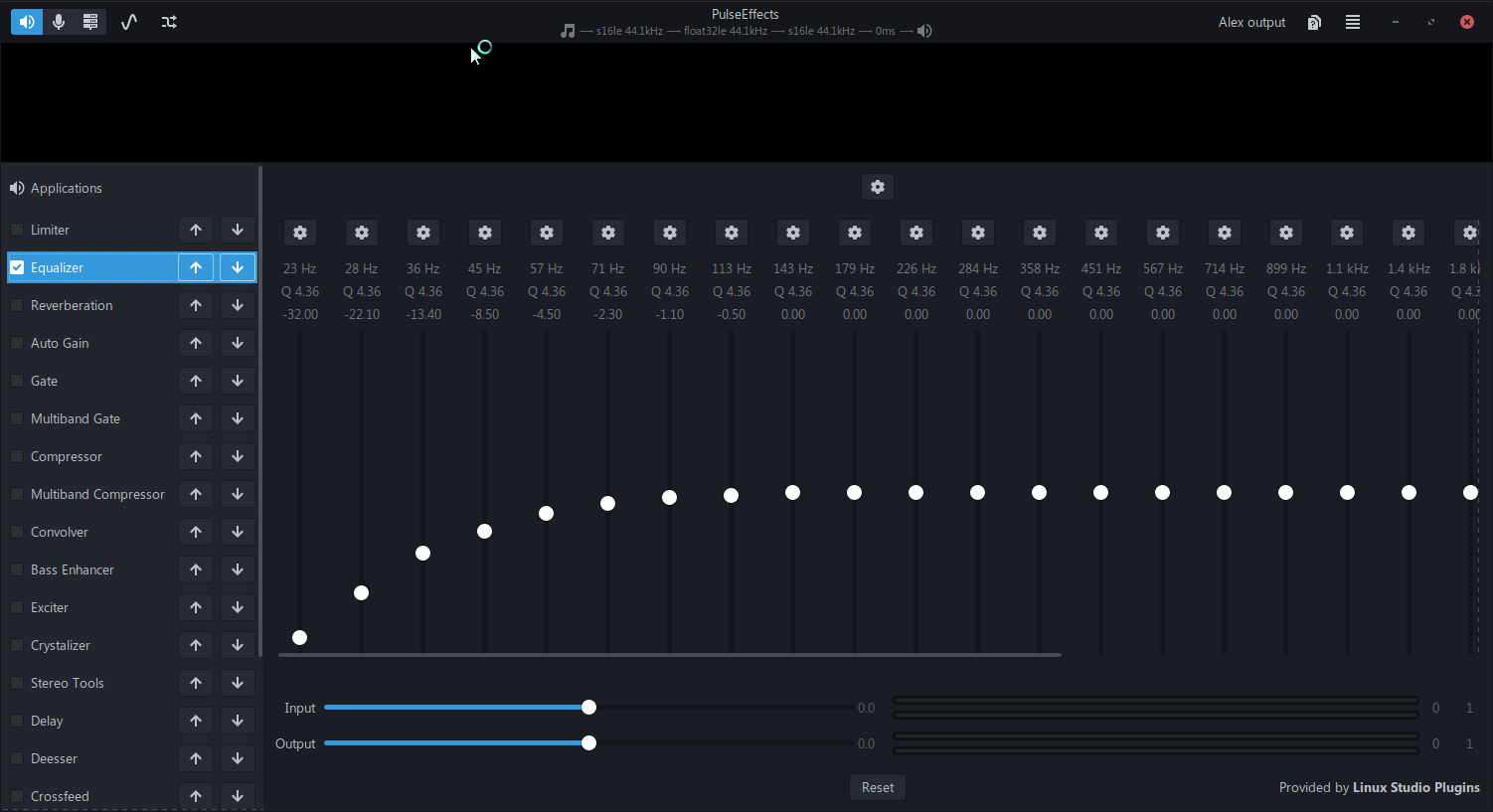Disable the Equalizer checkbox
This screenshot has height=812, width=1493.
(17, 267)
